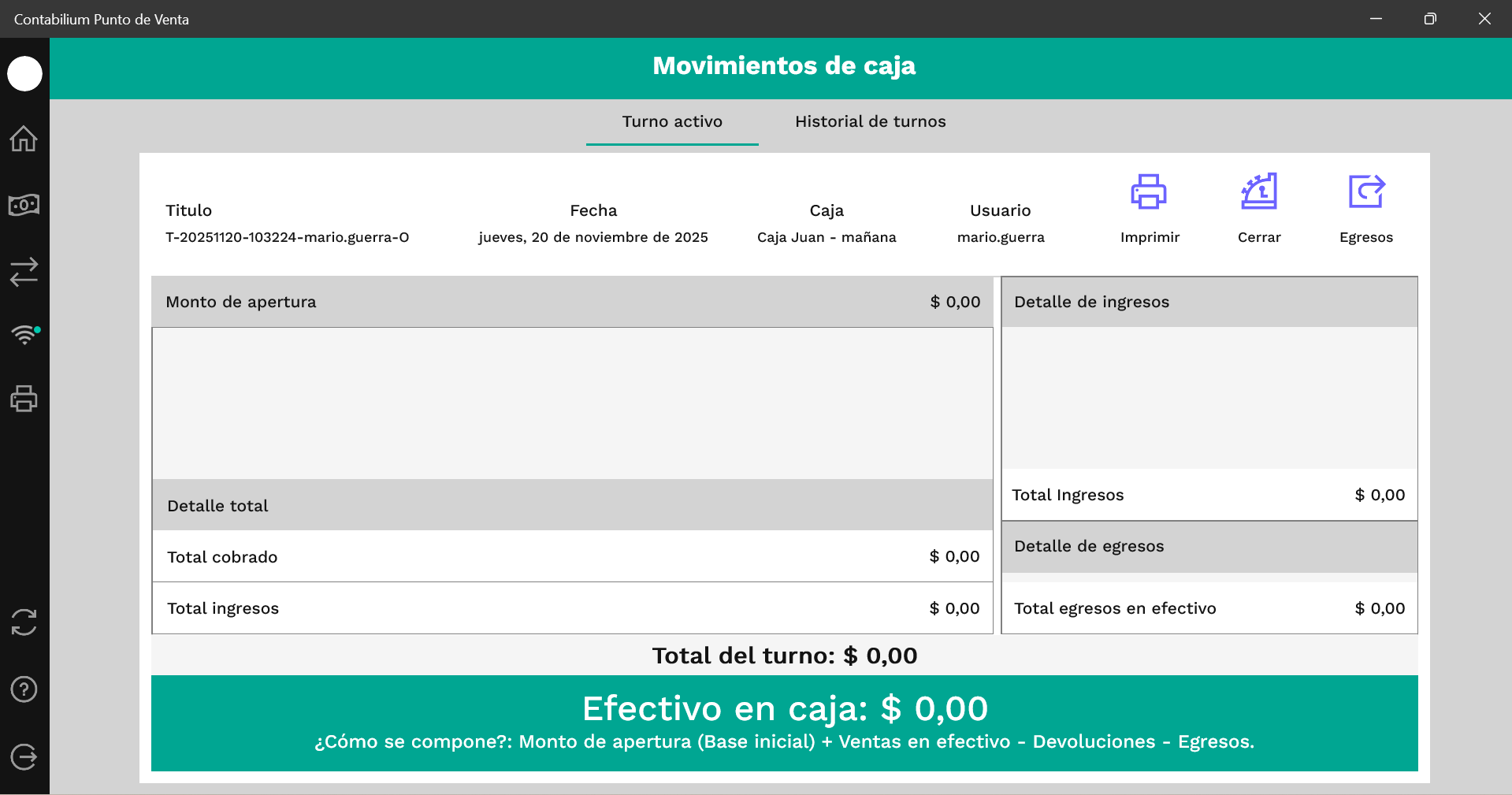Click the Total ingresos row in Detalle total
Screen dimensions: 1512x795
pos(572,608)
